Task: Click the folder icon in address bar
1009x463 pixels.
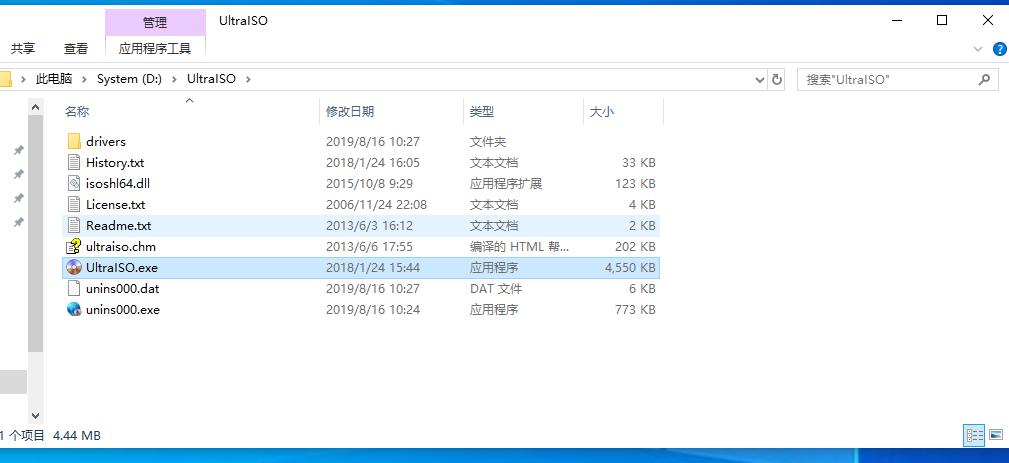Action: [x=5, y=79]
